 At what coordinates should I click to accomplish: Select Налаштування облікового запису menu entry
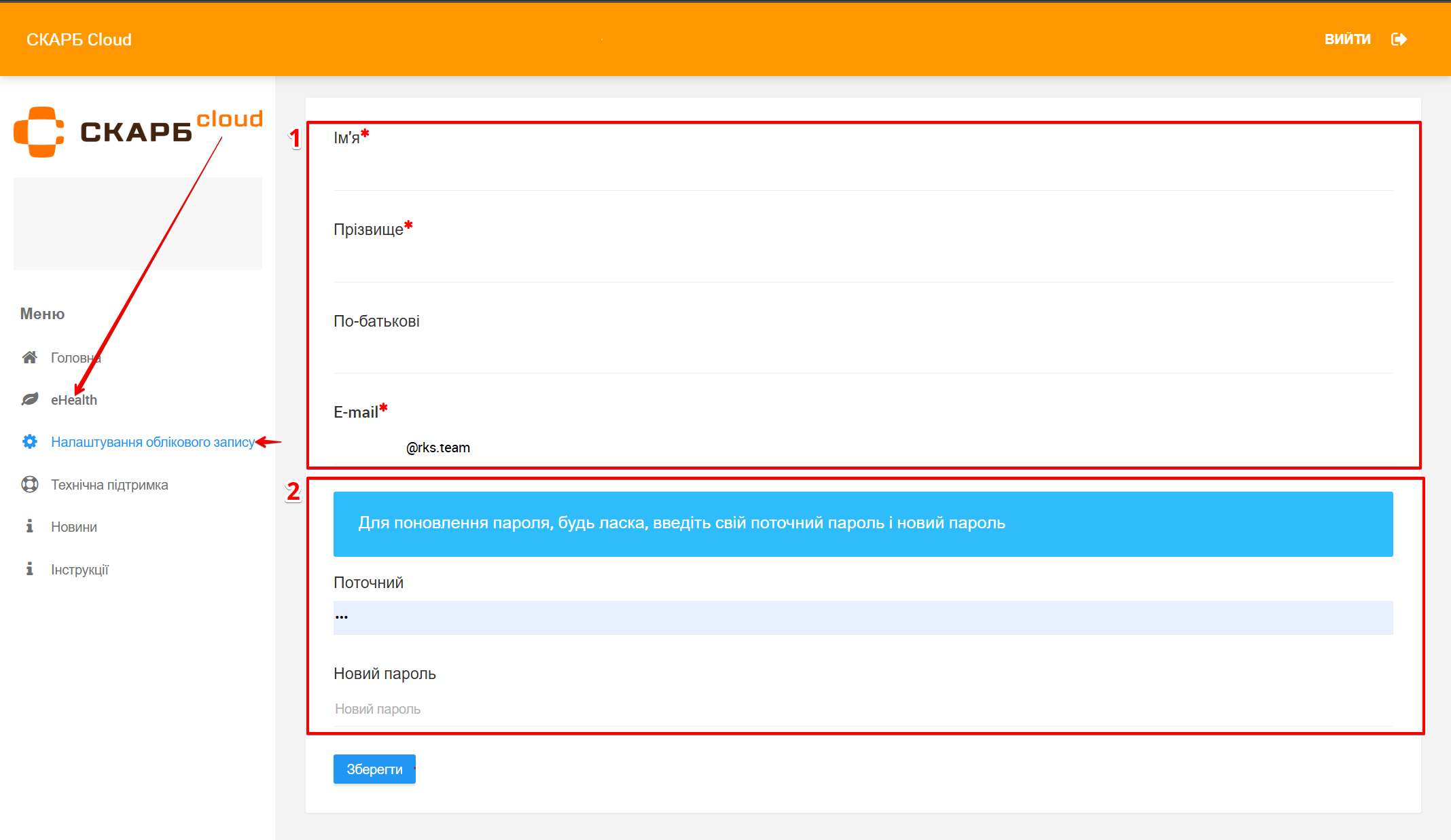pyautogui.click(x=152, y=442)
